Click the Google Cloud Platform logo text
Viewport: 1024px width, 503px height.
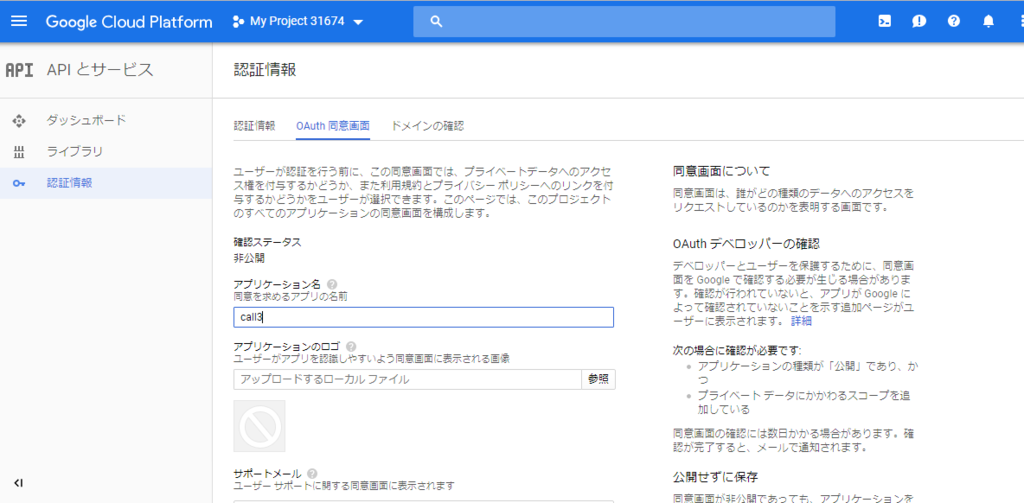[x=129, y=22]
